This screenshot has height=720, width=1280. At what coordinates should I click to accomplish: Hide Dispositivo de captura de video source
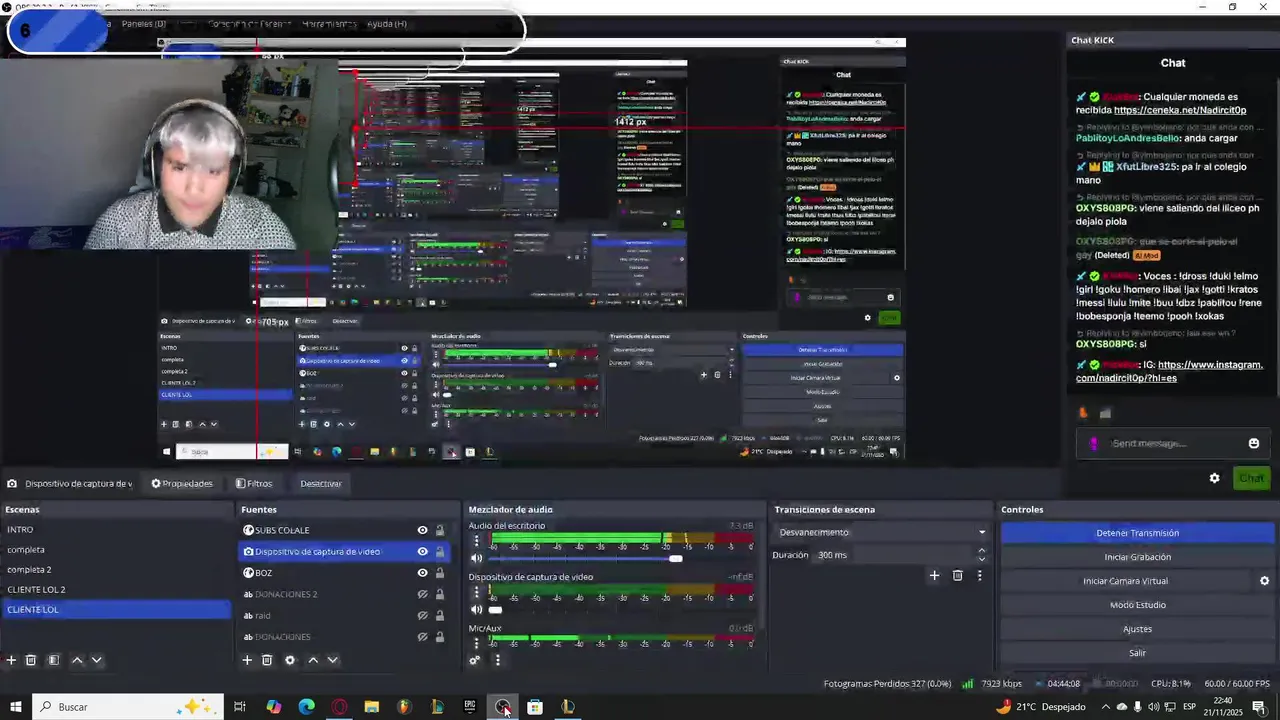(422, 552)
